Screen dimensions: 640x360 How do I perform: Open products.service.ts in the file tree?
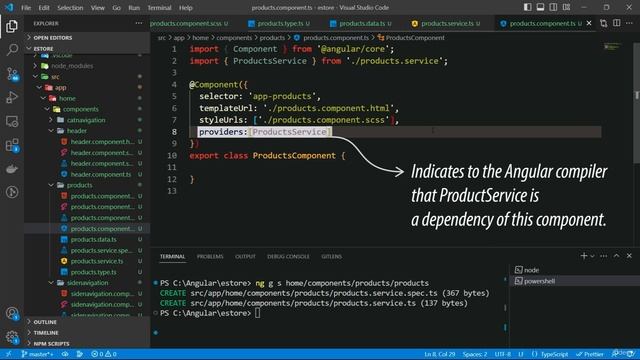tap(97, 261)
